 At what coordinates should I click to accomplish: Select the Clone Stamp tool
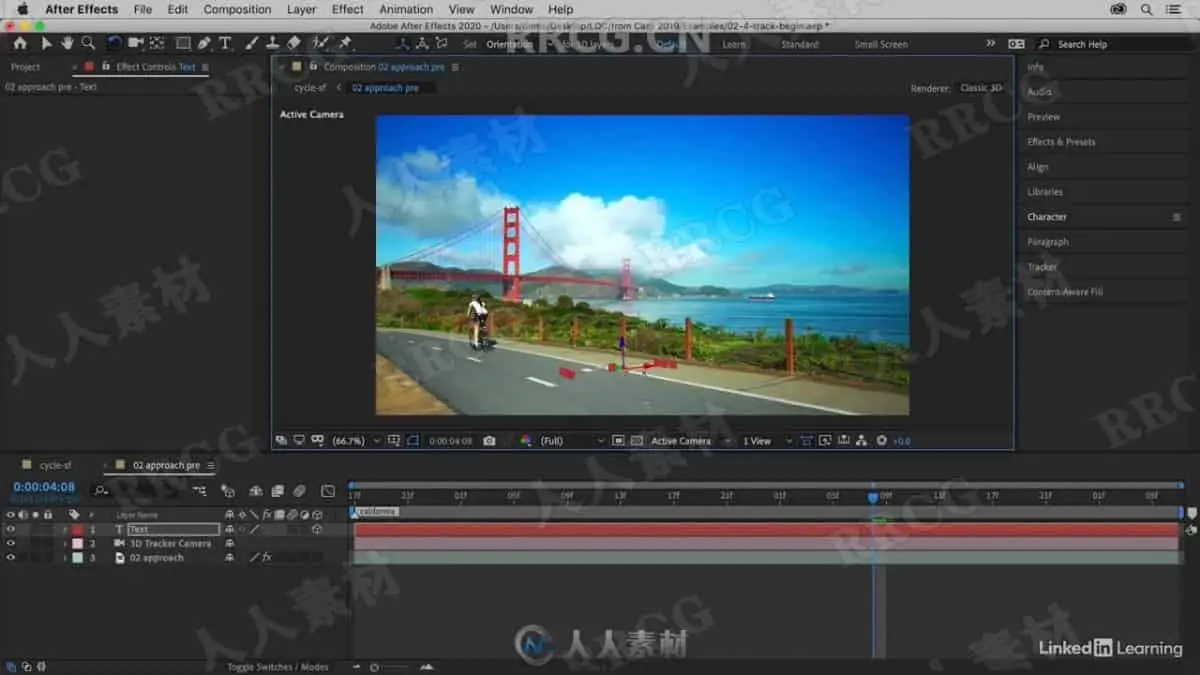[x=272, y=43]
